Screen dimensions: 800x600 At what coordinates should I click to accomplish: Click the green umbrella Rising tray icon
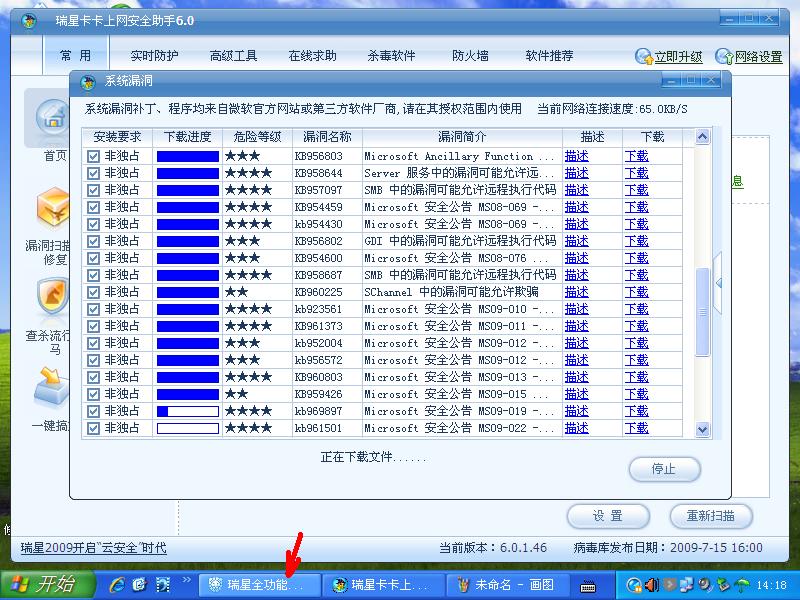coord(741,585)
